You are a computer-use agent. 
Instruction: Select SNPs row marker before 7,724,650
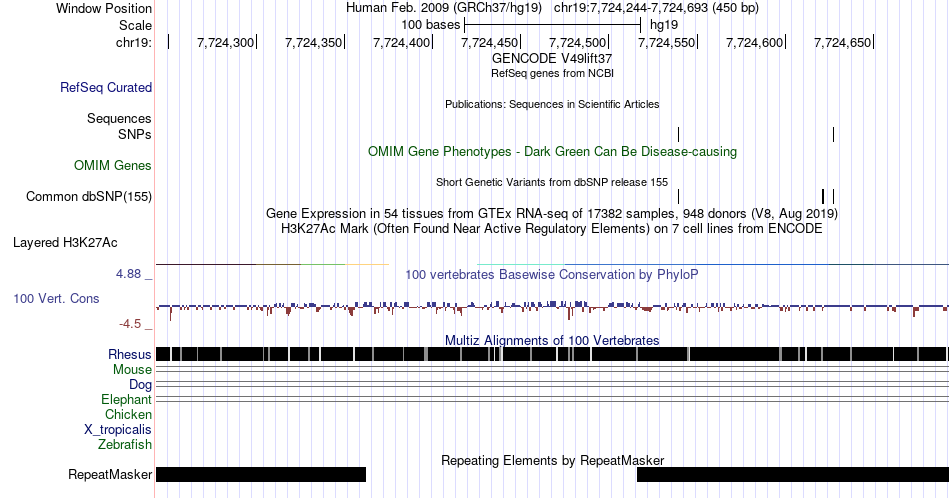834,134
